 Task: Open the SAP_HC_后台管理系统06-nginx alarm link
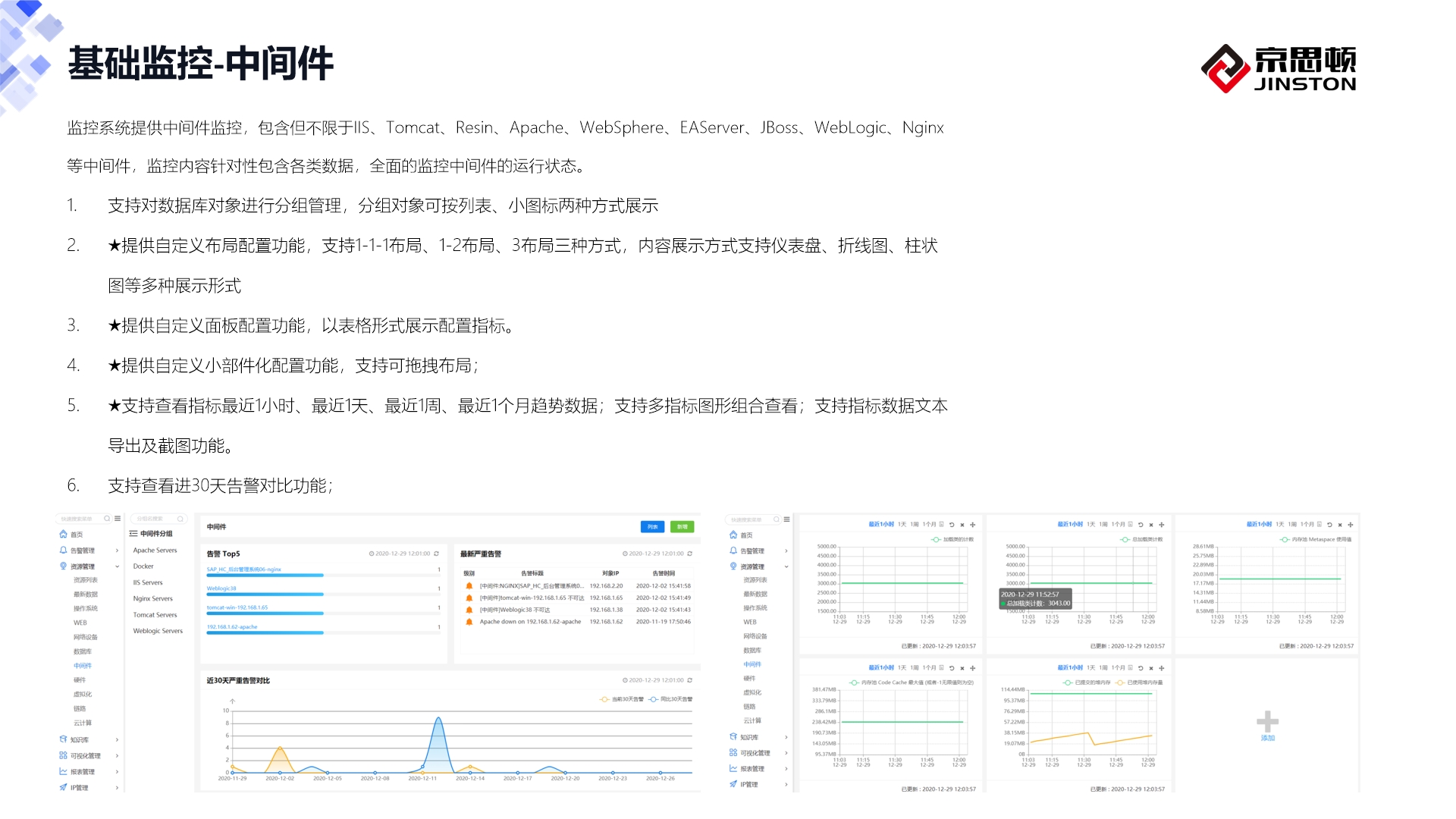point(244,570)
